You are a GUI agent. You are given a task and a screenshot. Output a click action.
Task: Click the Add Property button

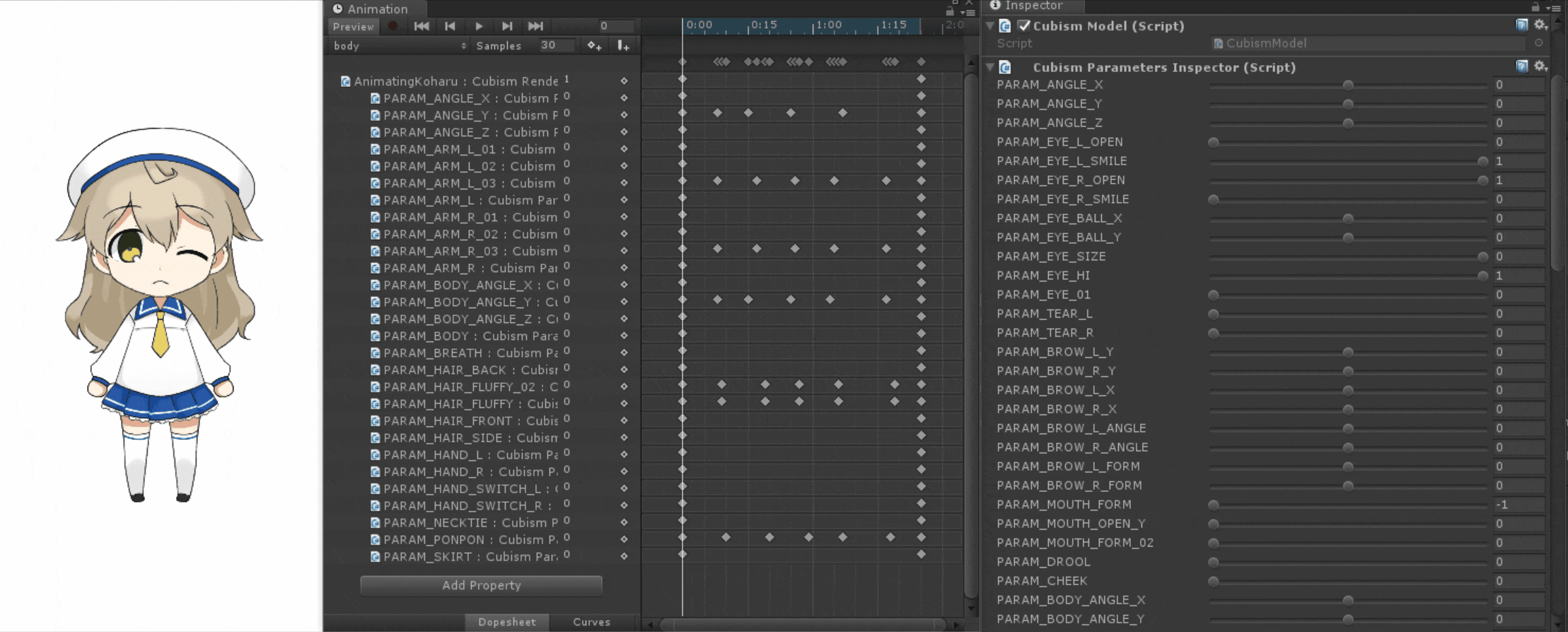482,585
